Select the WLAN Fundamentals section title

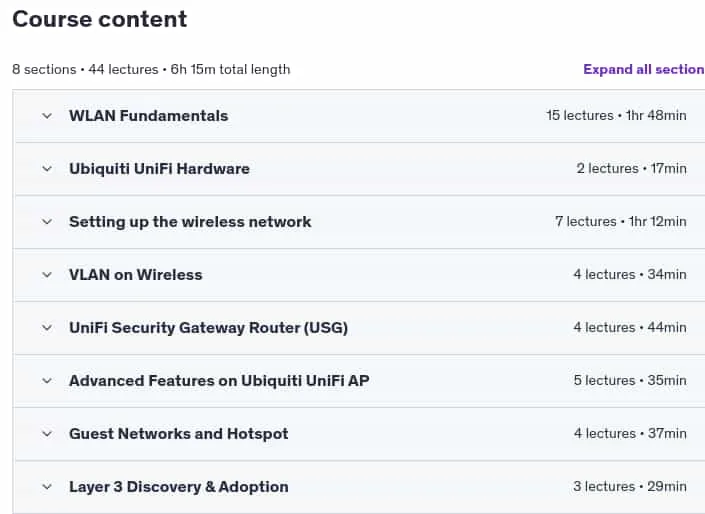tap(149, 116)
